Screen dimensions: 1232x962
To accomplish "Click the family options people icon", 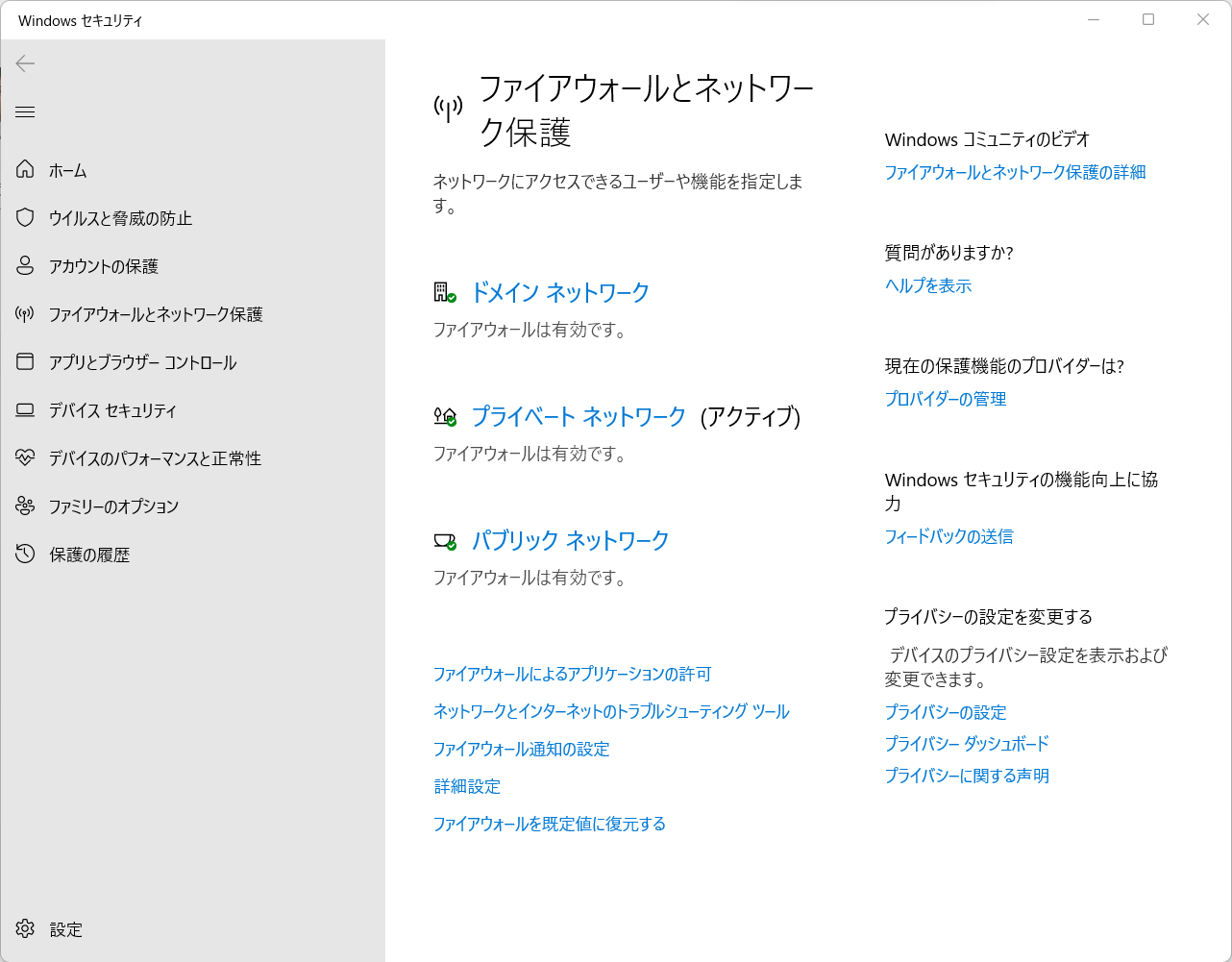I will tap(25, 506).
